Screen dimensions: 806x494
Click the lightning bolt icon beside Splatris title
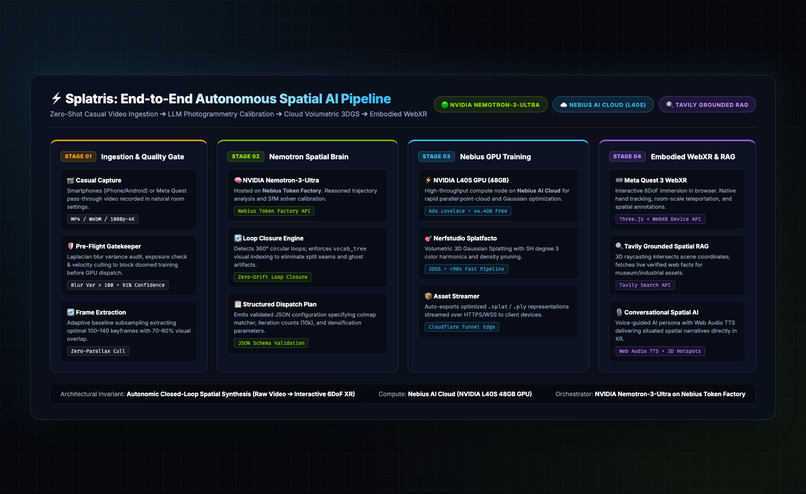click(56, 98)
